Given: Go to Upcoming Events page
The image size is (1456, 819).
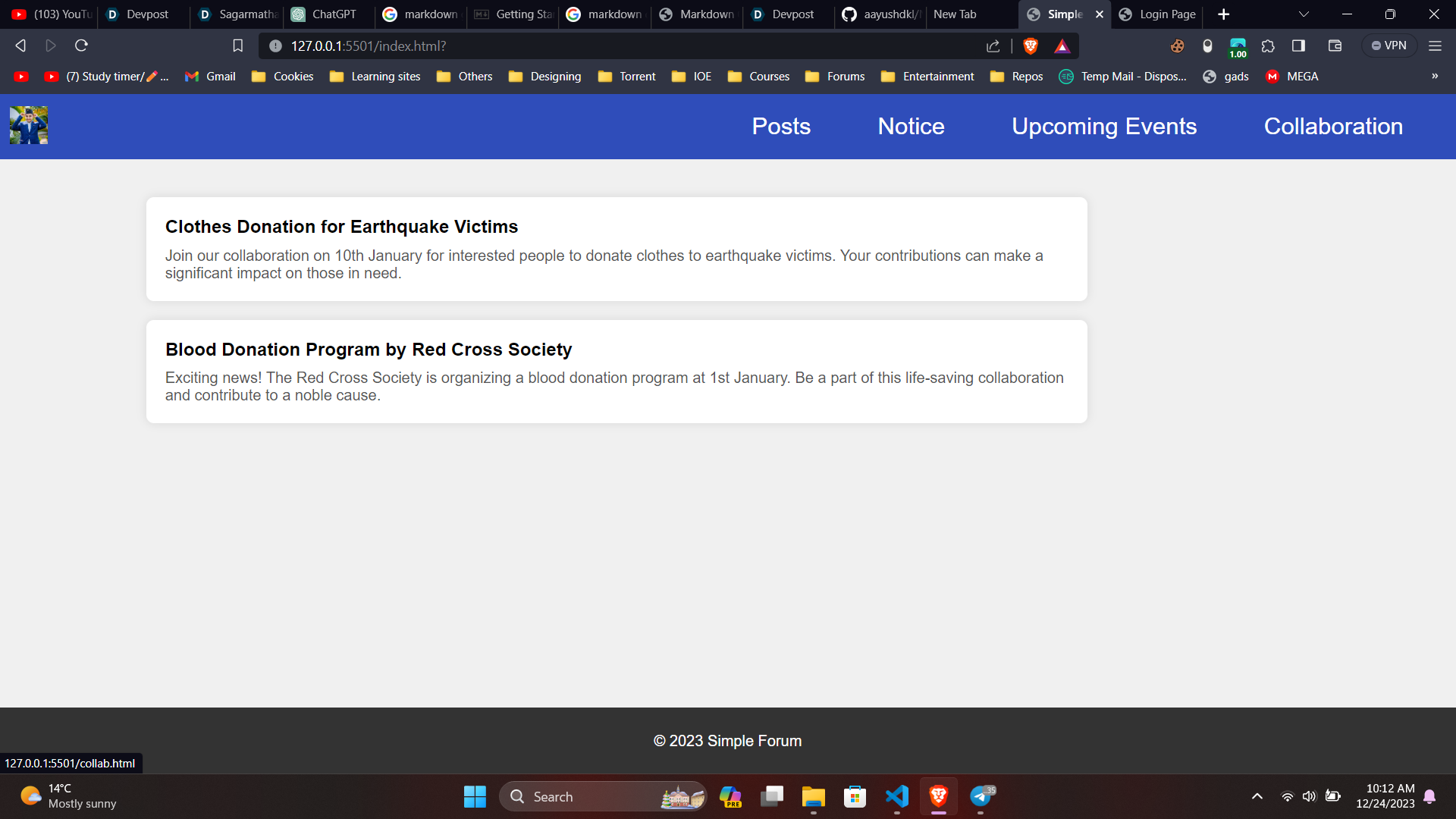Looking at the screenshot, I should click(x=1103, y=127).
